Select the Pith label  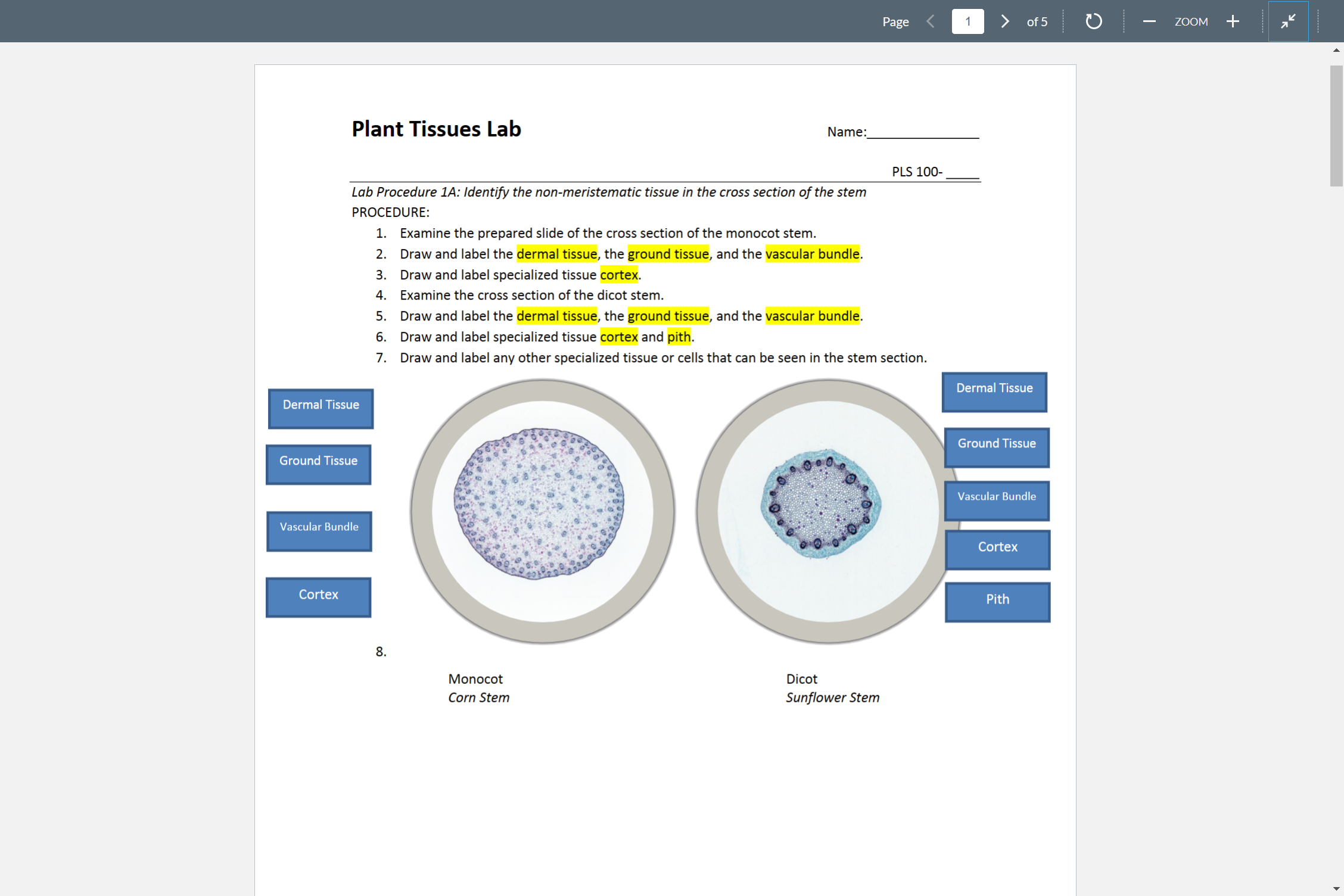pyautogui.click(x=997, y=602)
